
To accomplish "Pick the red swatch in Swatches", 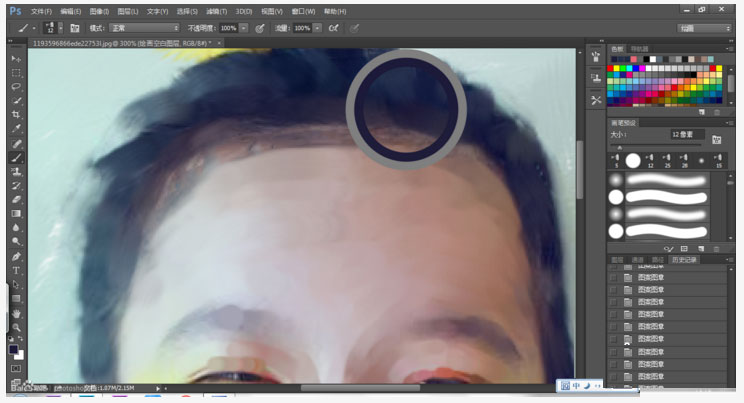I will pos(611,69).
